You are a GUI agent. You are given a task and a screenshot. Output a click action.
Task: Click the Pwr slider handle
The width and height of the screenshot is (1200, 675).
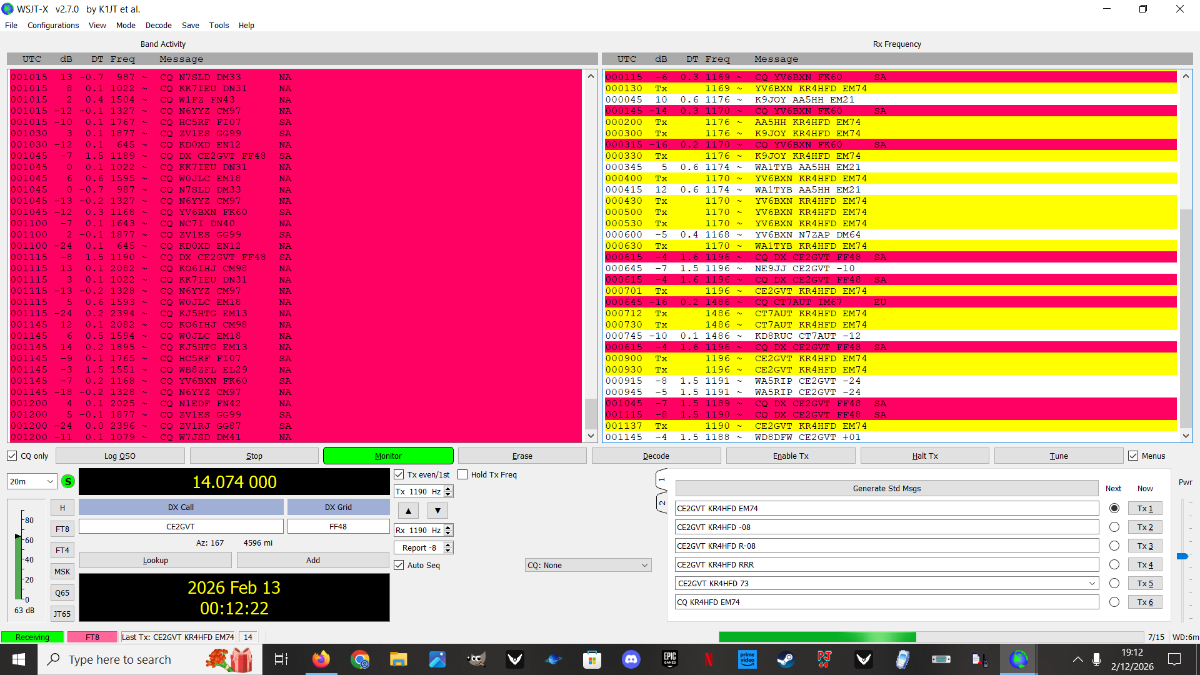1182,555
